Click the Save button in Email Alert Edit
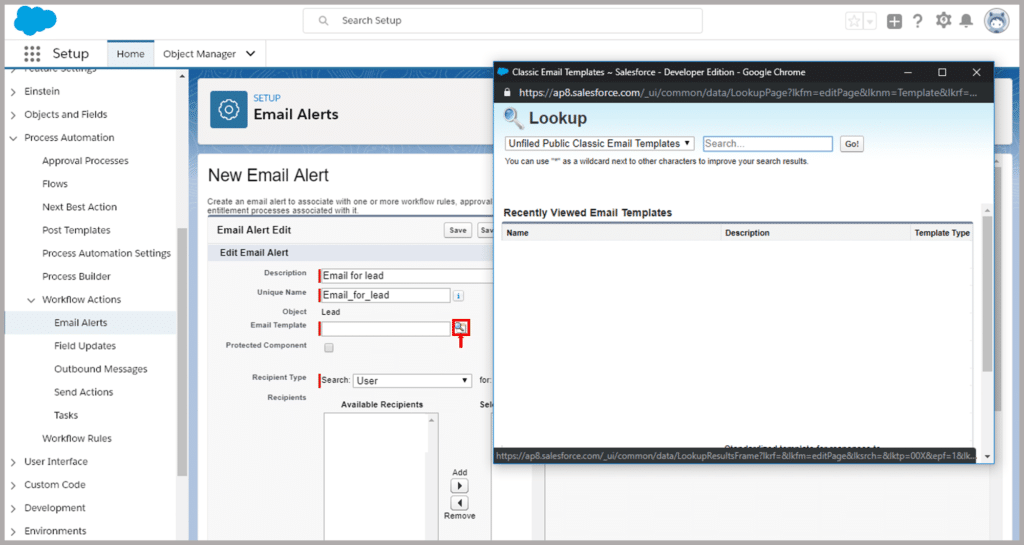The width and height of the screenshot is (1024, 545). (457, 231)
